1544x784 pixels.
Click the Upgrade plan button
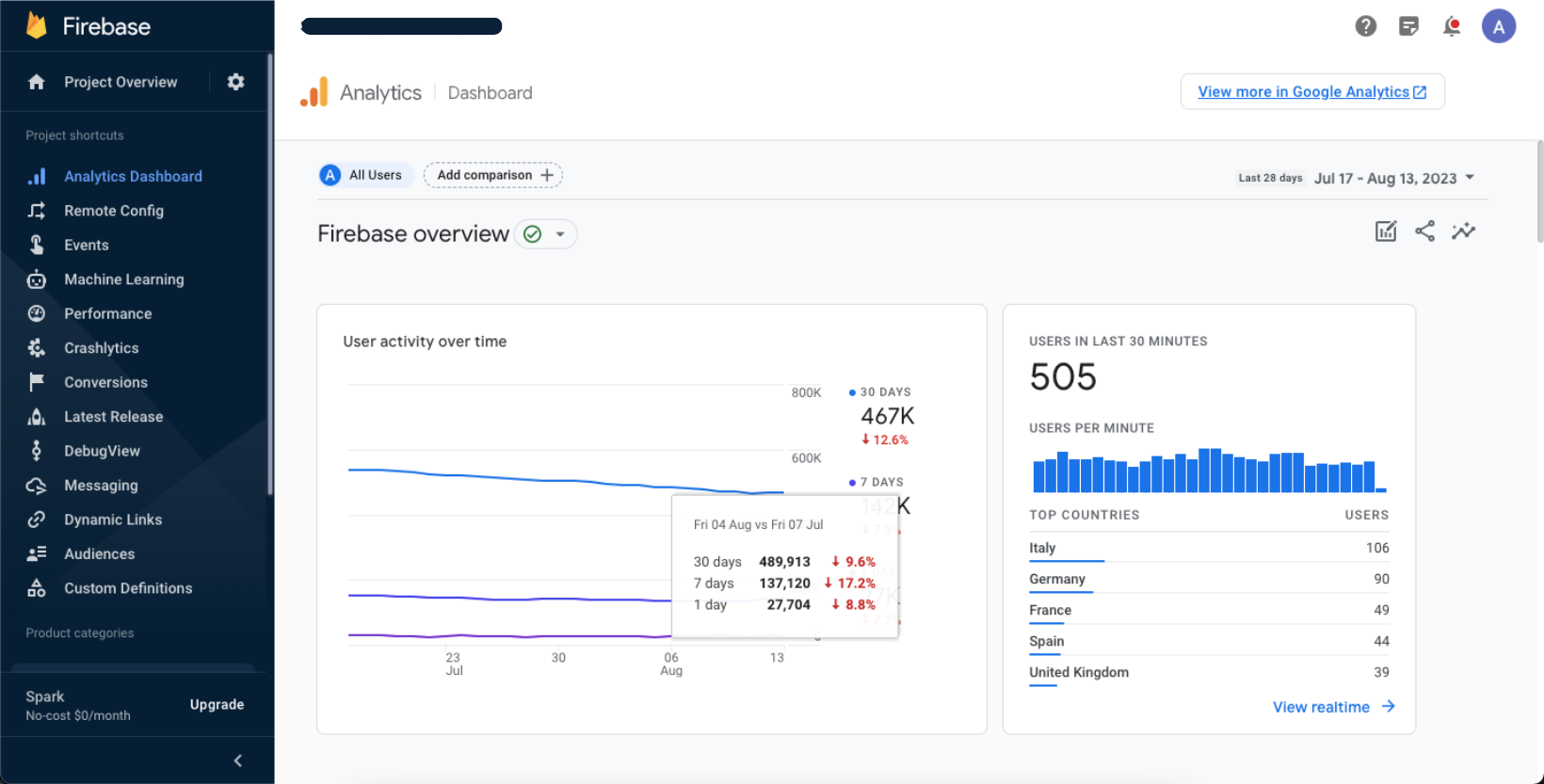pyautogui.click(x=217, y=705)
